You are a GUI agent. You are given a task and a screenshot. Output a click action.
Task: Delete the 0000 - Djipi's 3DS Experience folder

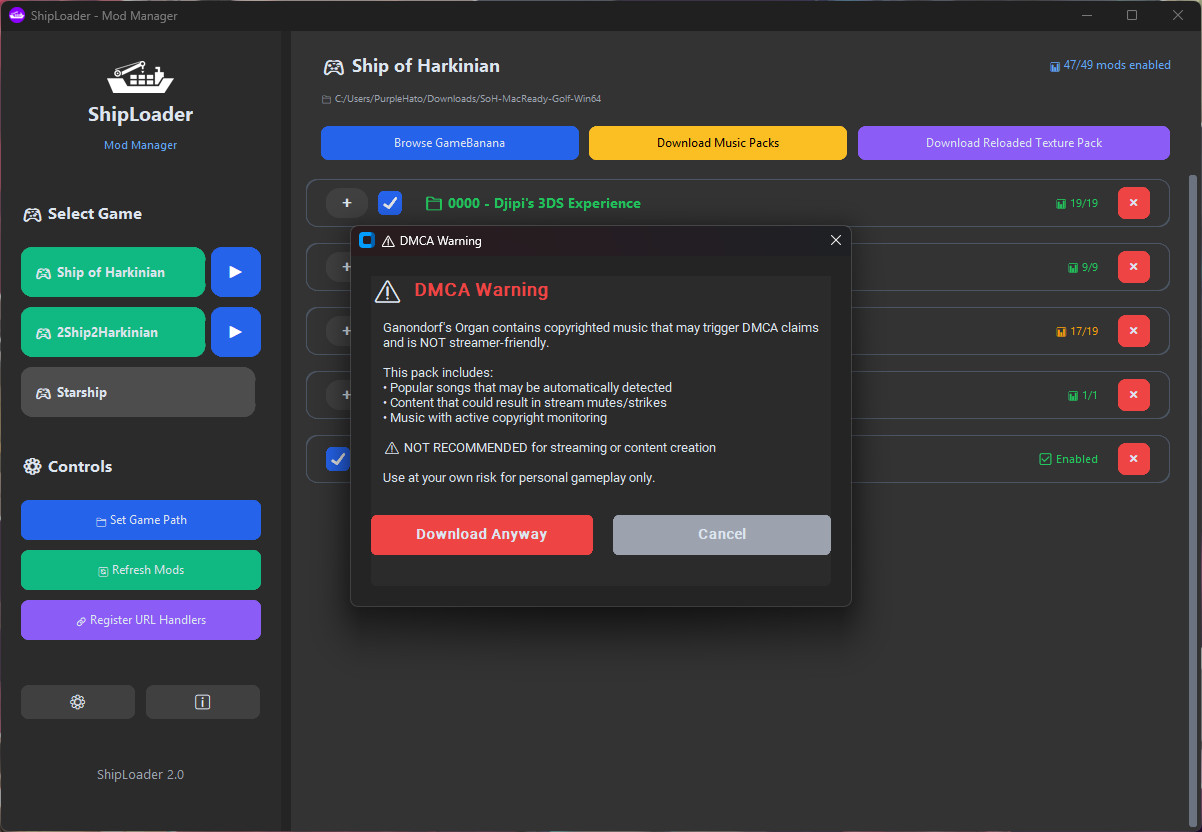point(1133,203)
